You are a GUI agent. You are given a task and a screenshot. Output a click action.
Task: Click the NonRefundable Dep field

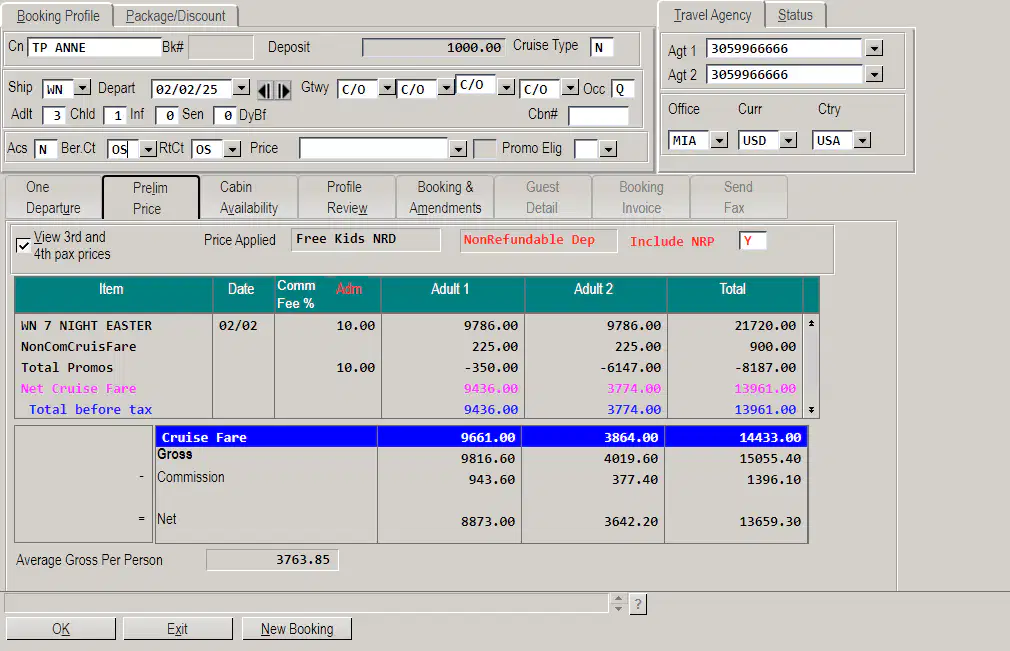[x=538, y=240]
